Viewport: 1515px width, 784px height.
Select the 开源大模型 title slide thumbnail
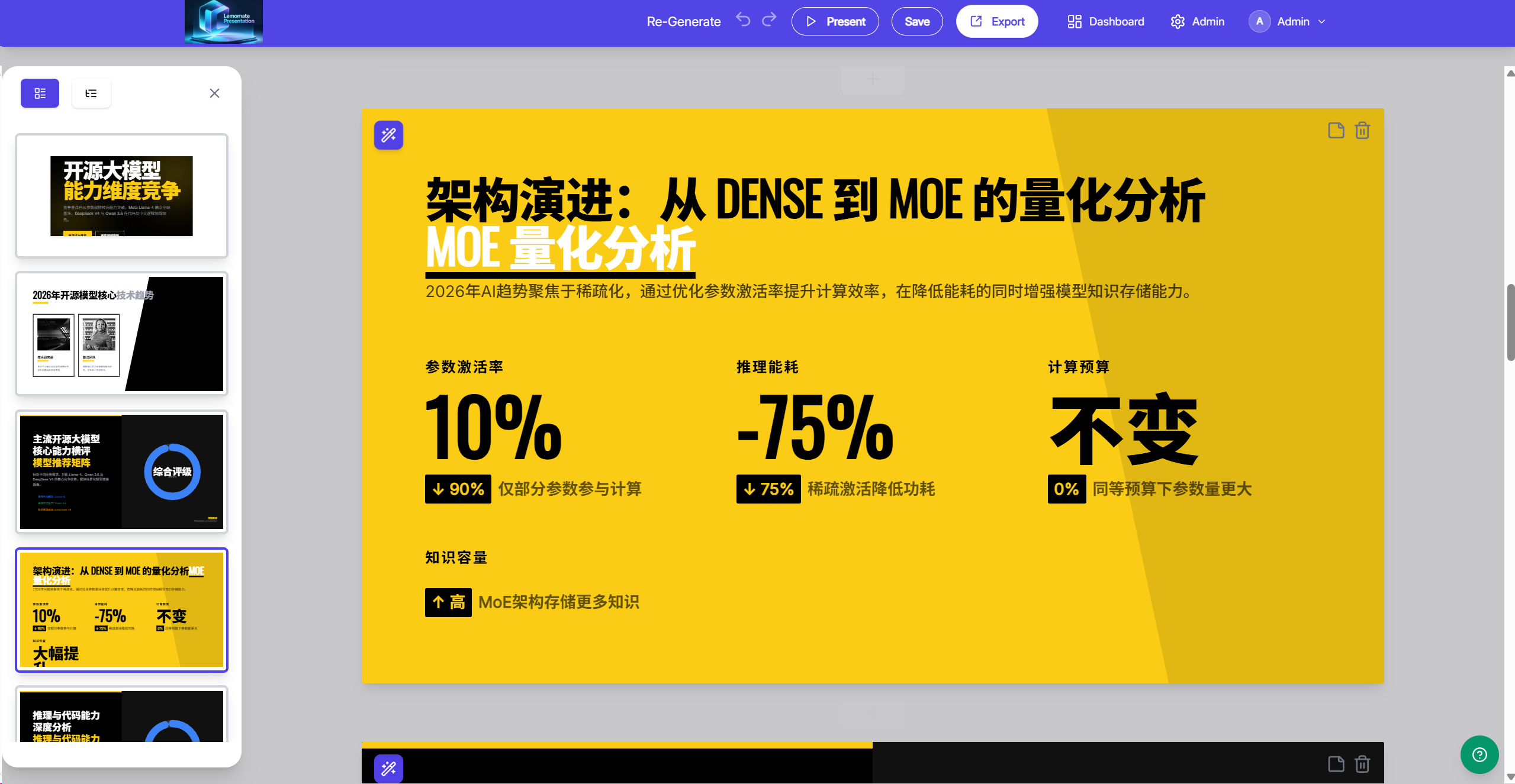121,196
